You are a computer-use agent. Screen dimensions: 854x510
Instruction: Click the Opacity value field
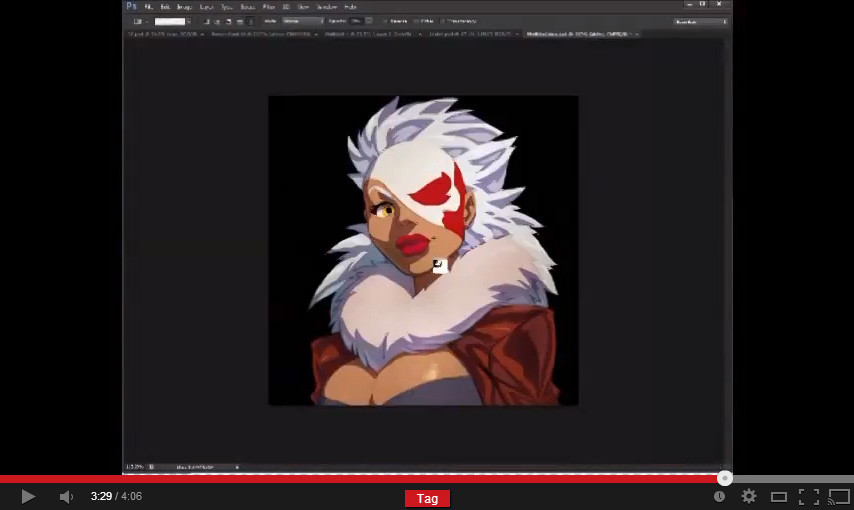[x=357, y=21]
